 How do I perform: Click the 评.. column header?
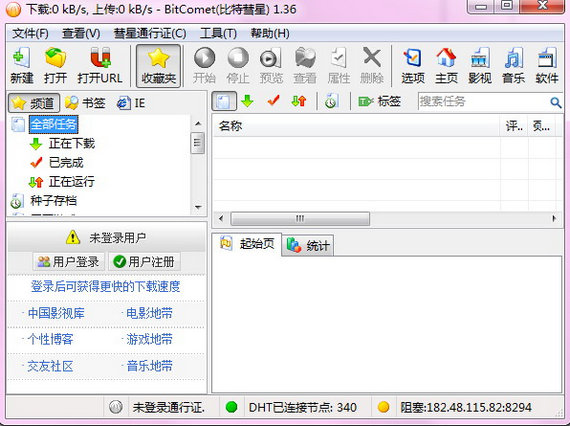(514, 126)
